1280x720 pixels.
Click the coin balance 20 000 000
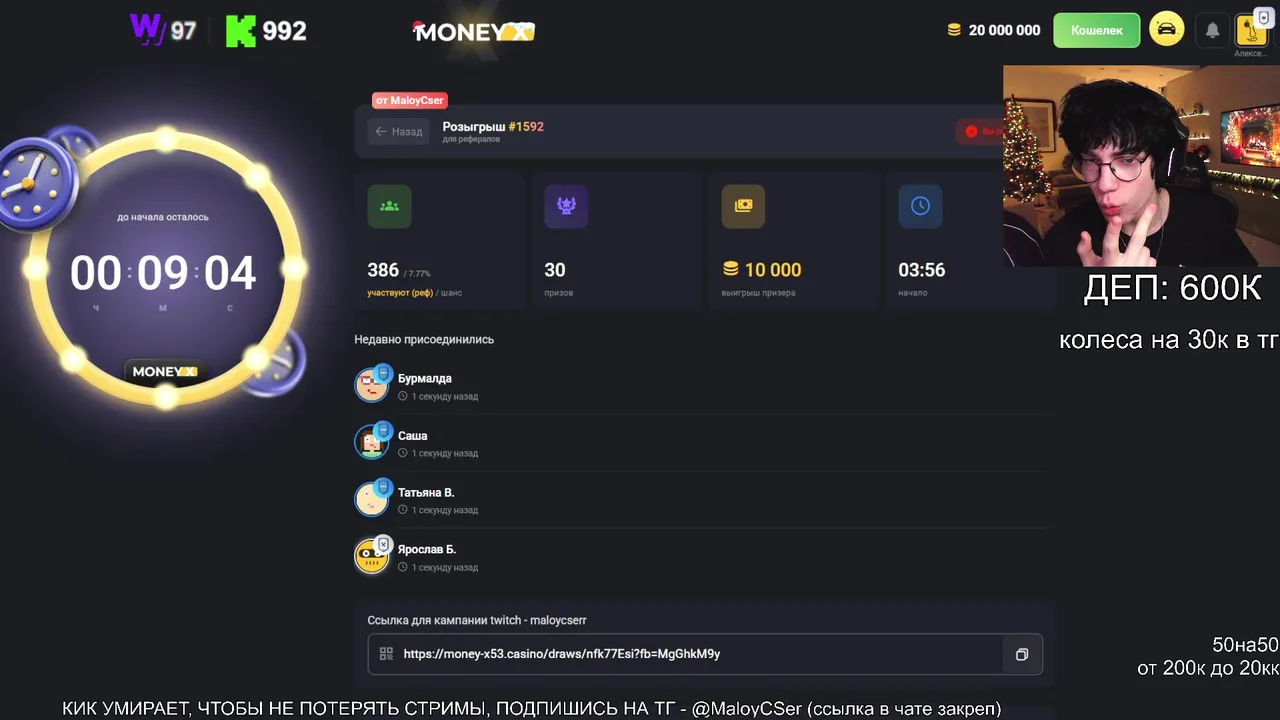point(994,30)
